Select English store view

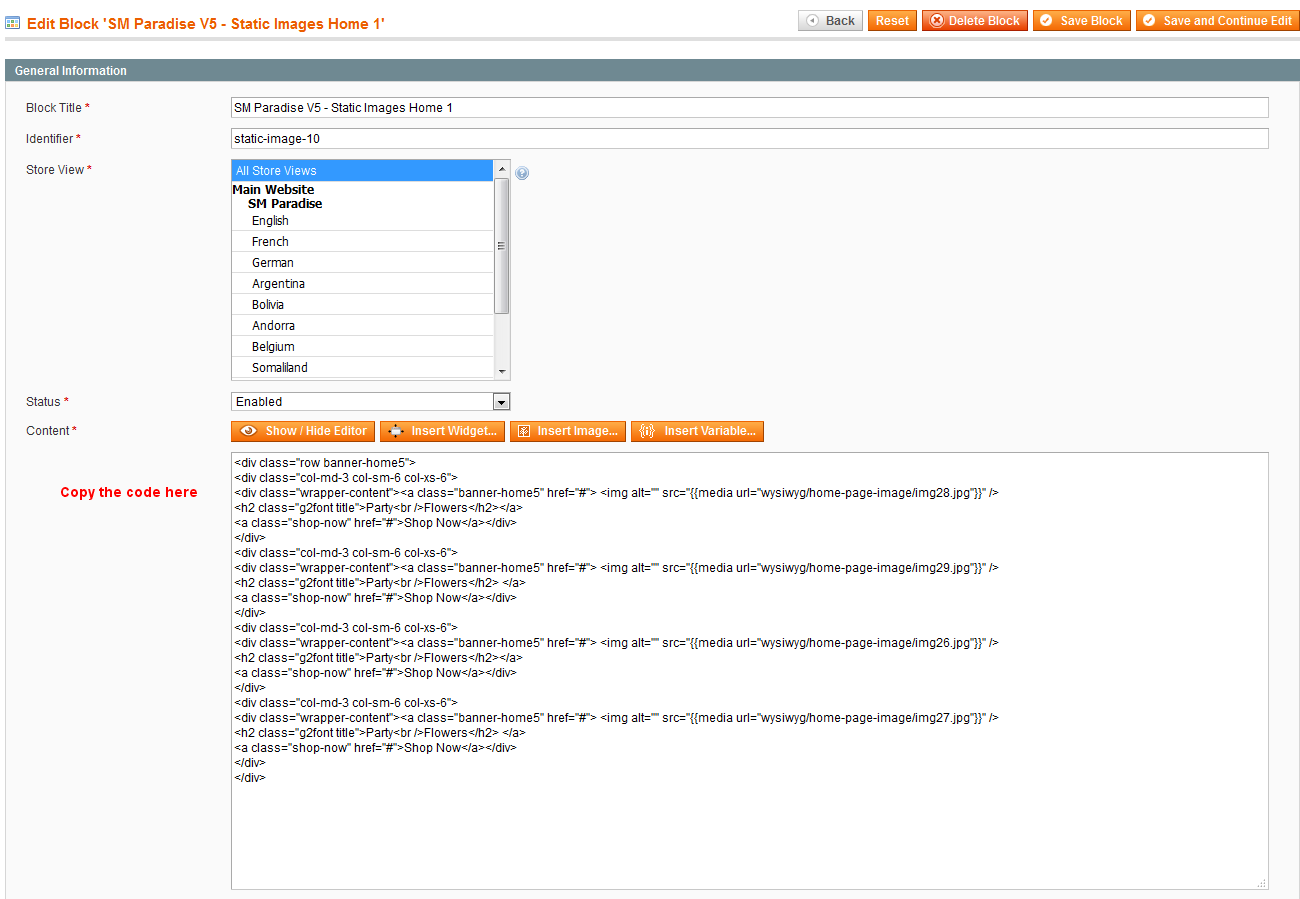click(363, 221)
